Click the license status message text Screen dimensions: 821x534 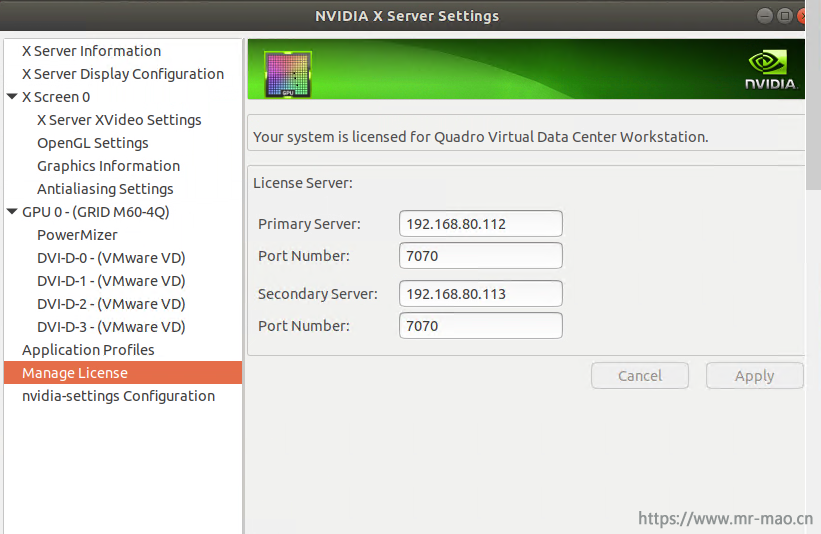(x=481, y=137)
